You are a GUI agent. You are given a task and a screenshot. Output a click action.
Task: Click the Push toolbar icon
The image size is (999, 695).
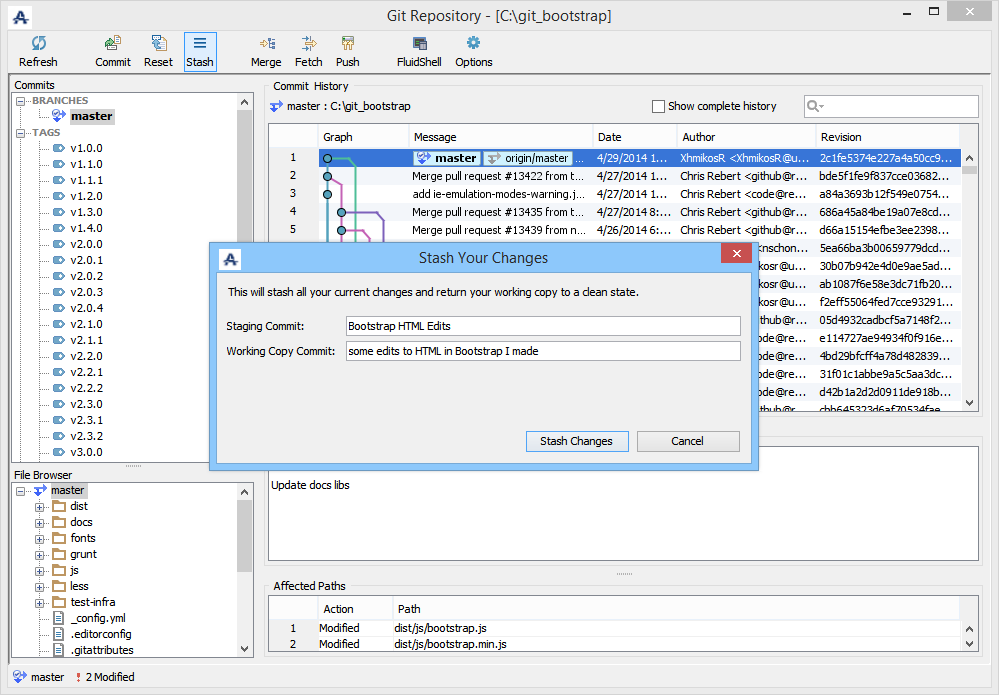tap(347, 51)
